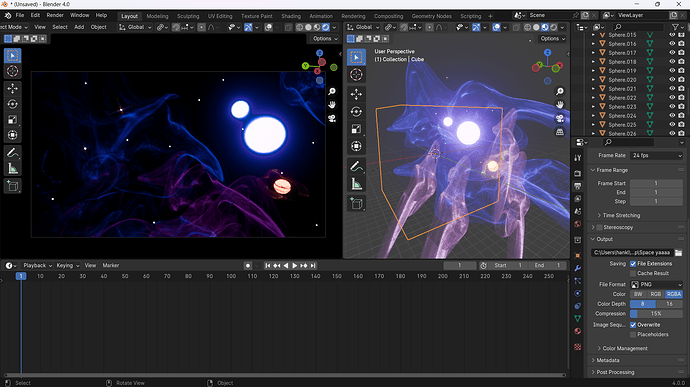Set Color Depth to 16
690x387 pixels.
(x=669, y=304)
